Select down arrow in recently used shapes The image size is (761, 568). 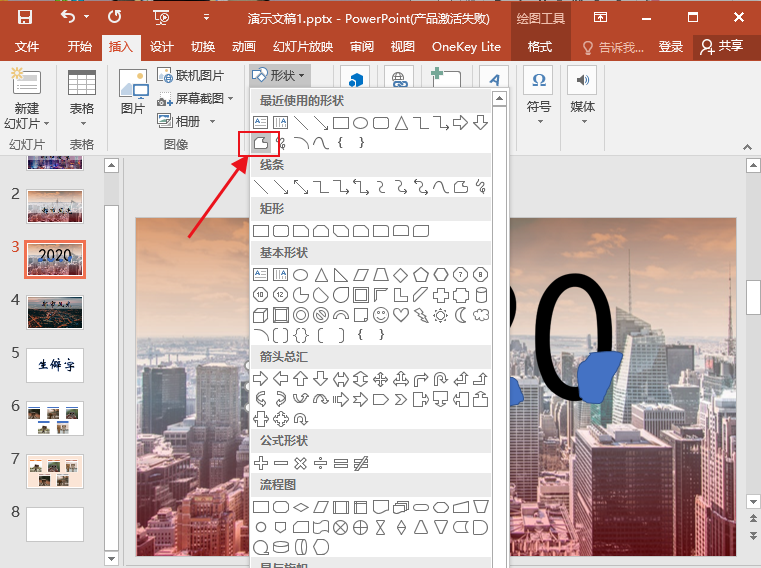[480, 123]
